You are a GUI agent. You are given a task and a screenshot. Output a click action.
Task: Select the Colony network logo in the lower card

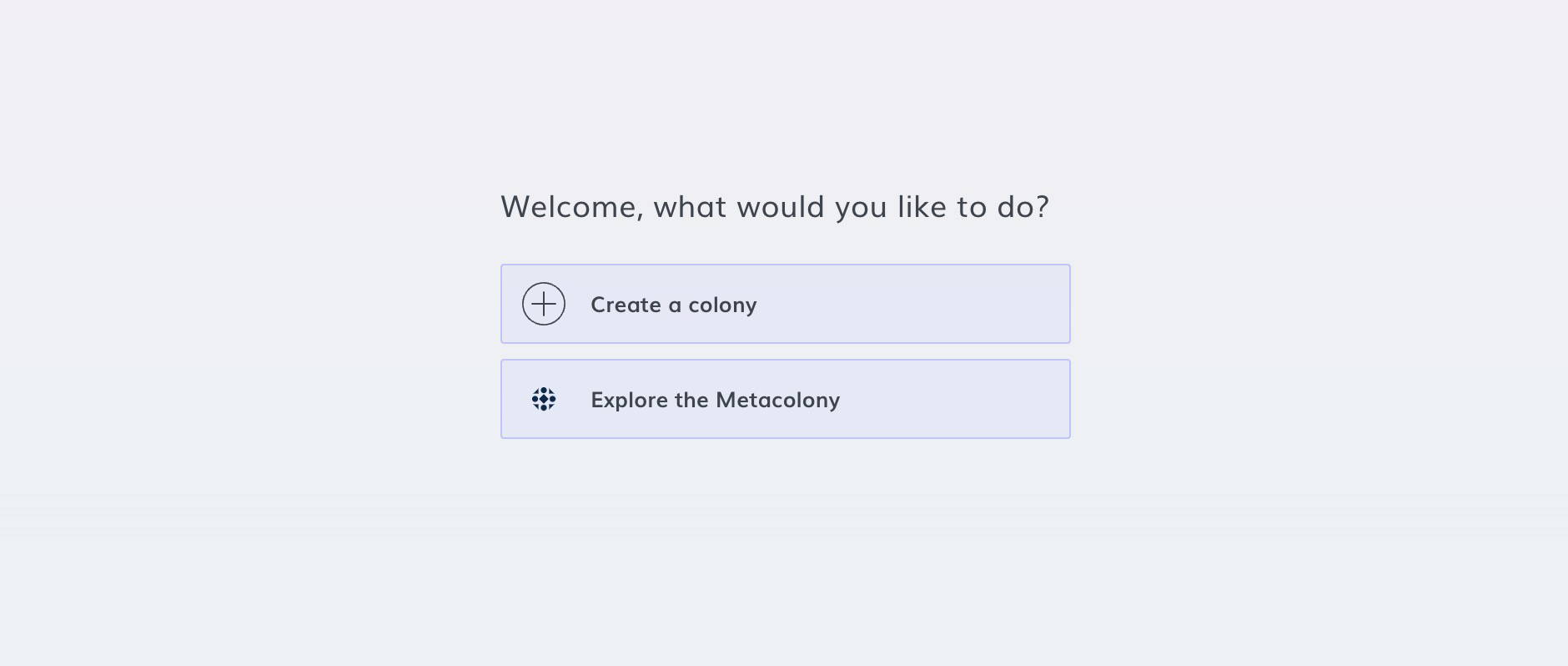tap(544, 399)
